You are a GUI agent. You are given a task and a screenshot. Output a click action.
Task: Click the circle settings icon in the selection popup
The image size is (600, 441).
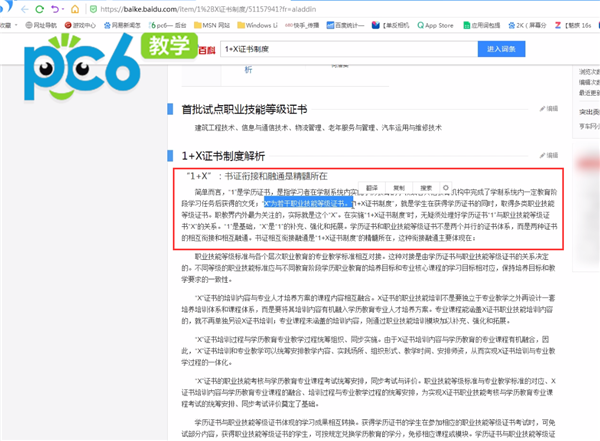point(445,188)
